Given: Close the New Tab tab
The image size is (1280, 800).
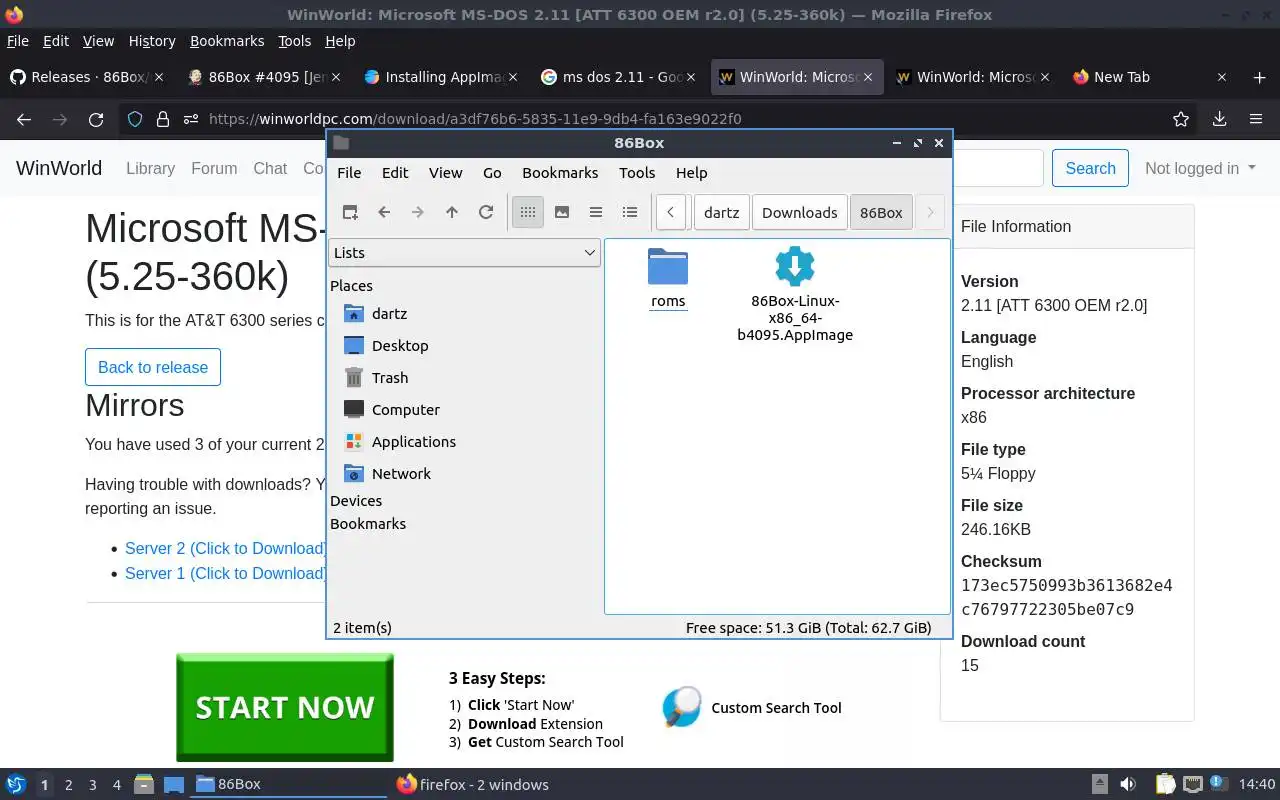Looking at the screenshot, I should point(1221,77).
